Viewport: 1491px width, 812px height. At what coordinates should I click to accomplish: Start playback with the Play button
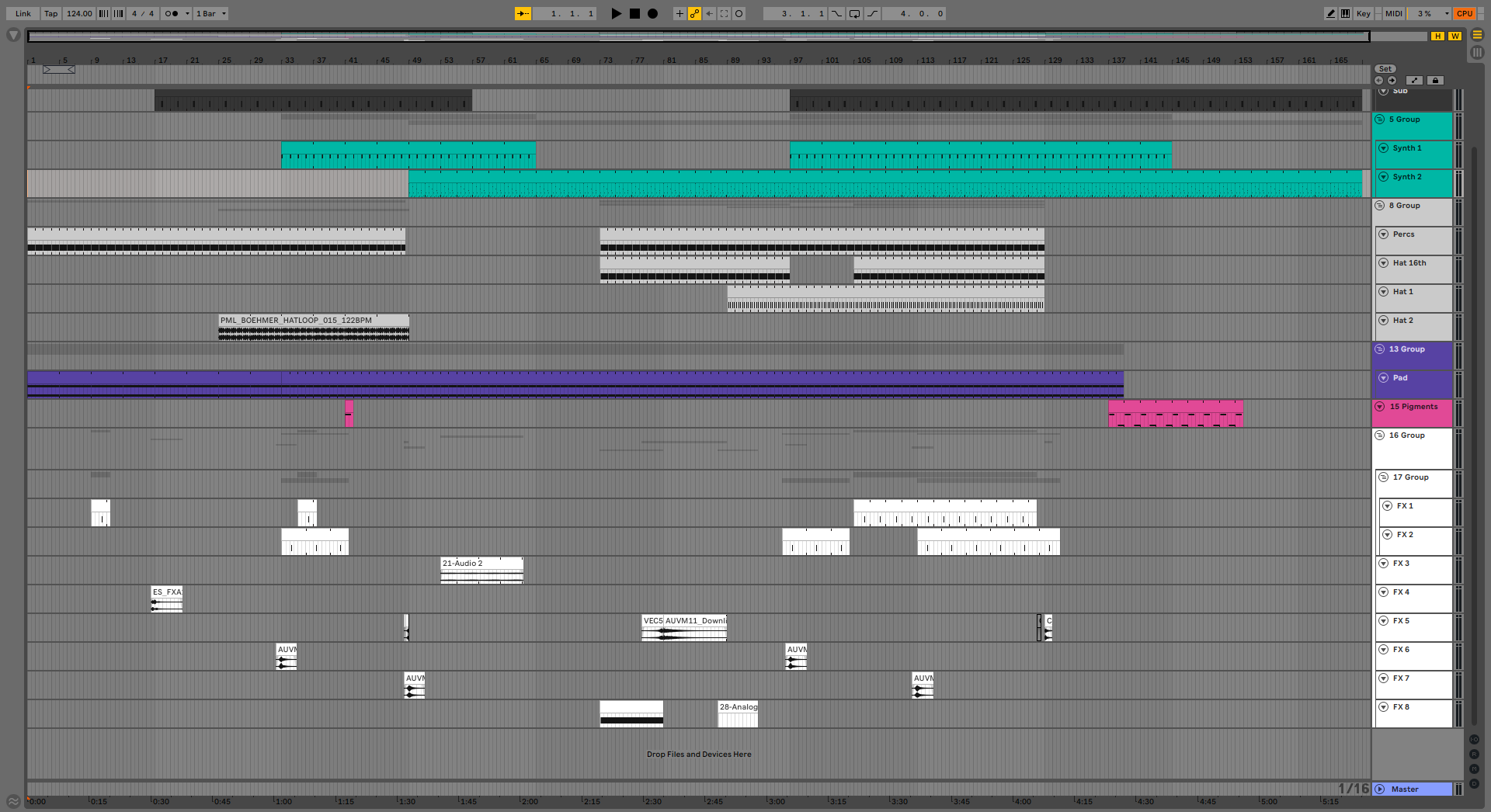[x=616, y=13]
